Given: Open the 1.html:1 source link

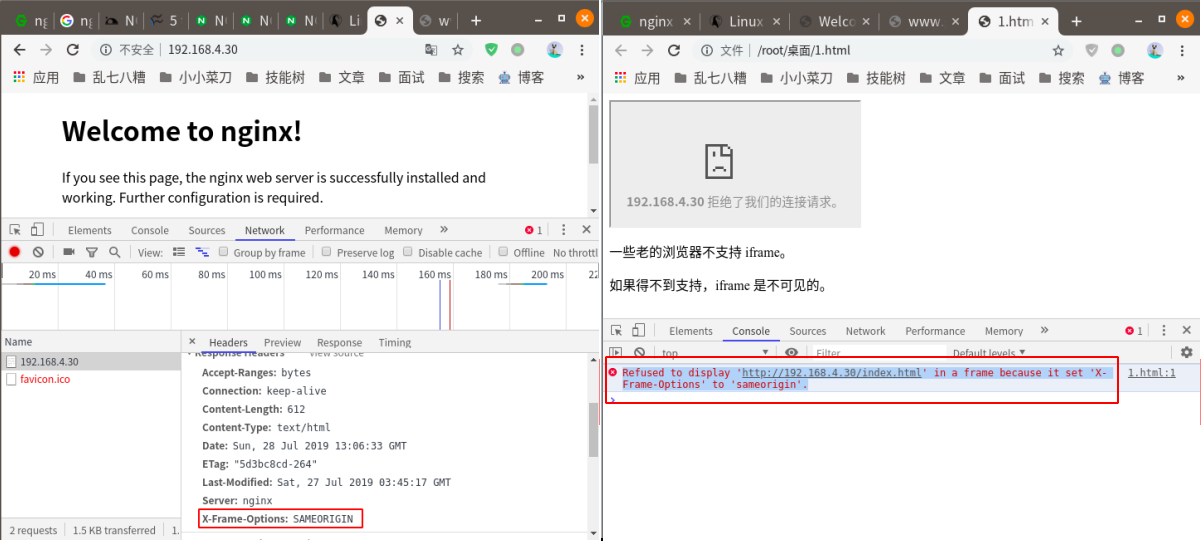Looking at the screenshot, I should pyautogui.click(x=1151, y=372).
